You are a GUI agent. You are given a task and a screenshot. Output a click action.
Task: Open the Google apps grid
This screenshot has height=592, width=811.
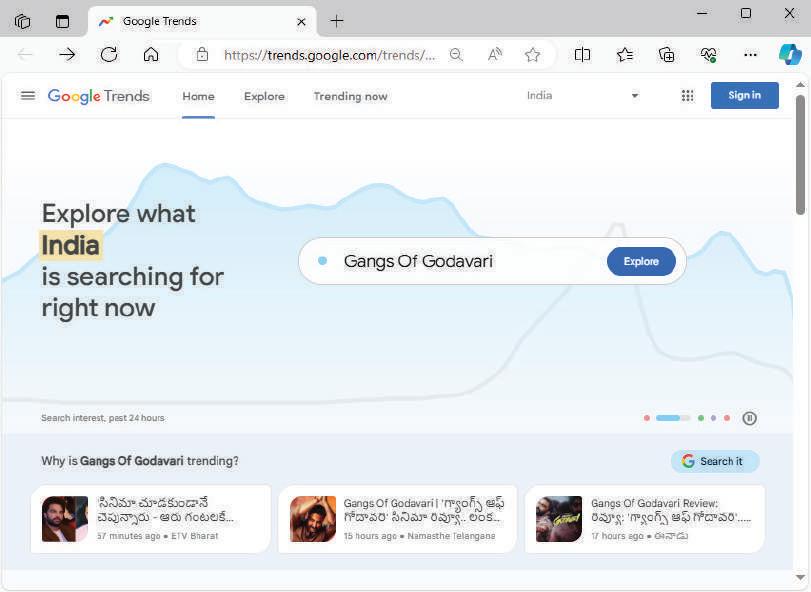tap(687, 96)
